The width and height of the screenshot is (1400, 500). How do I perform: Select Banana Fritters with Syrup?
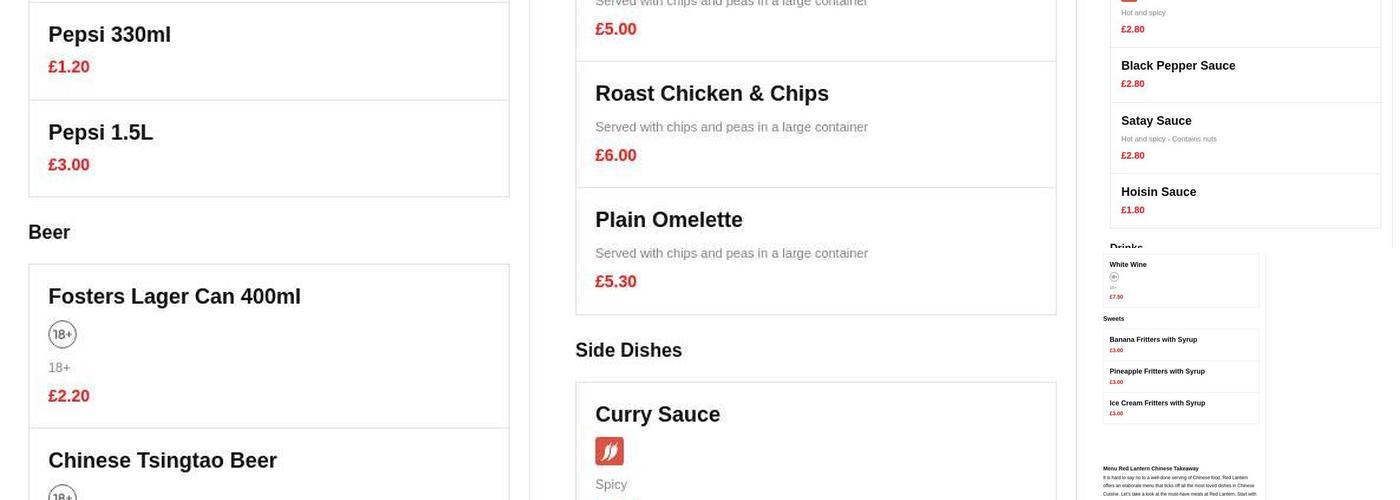tap(1180, 344)
